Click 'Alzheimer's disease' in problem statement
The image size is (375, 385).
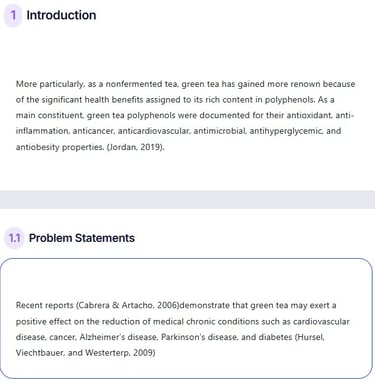[x=118, y=337]
